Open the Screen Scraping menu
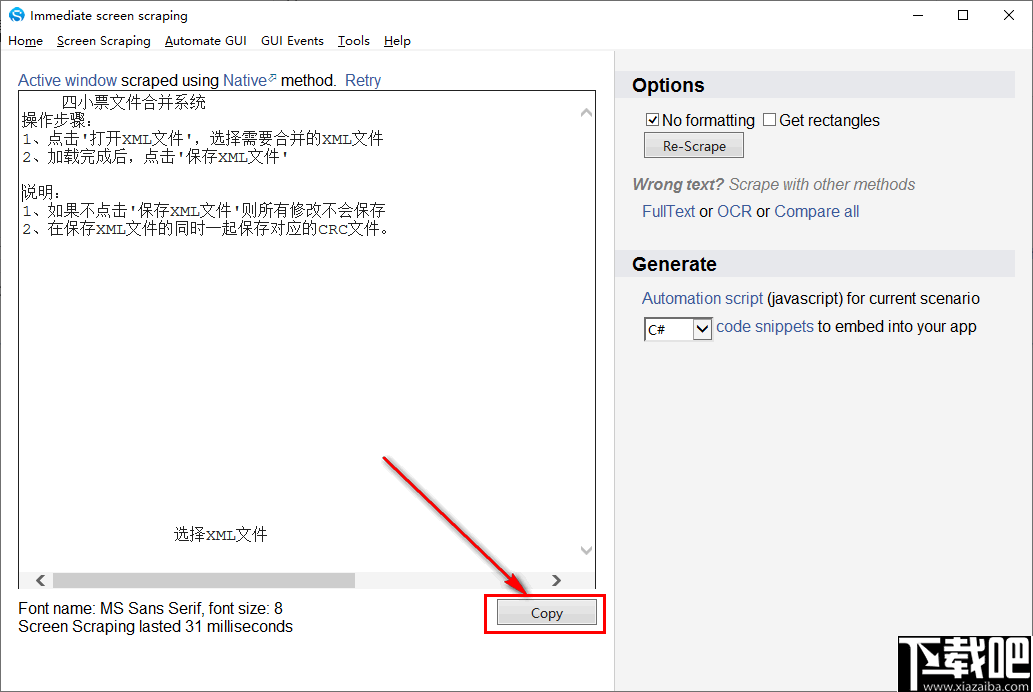The width and height of the screenshot is (1033, 692). tap(103, 41)
